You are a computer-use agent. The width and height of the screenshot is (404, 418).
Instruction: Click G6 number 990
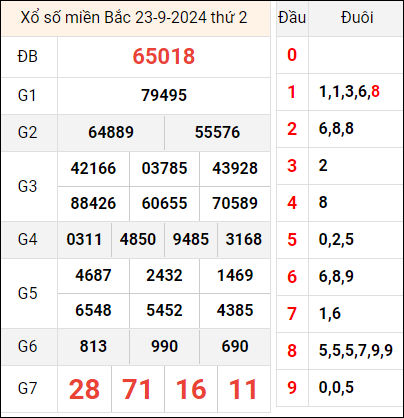point(164,347)
